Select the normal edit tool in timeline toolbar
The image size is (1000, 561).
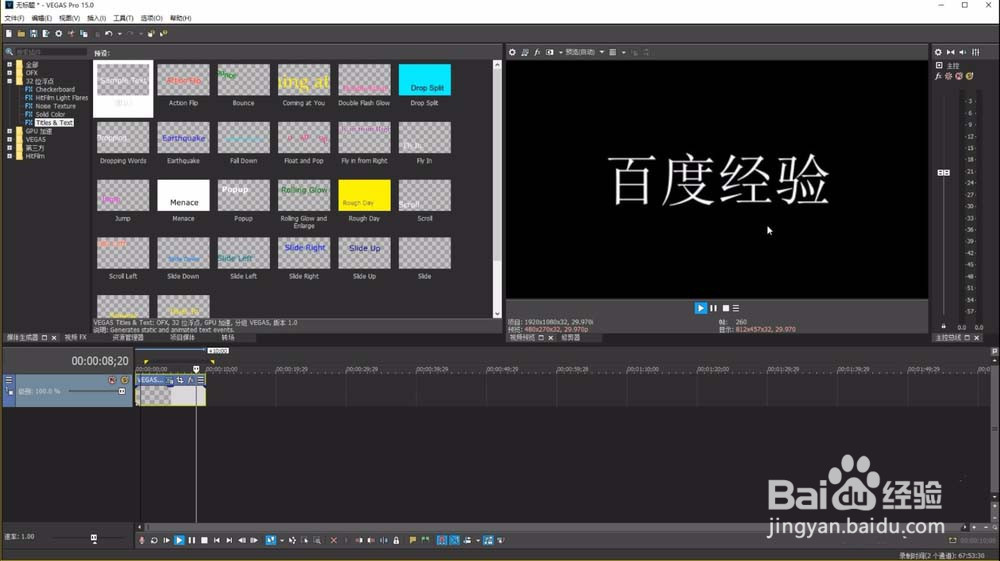(x=270, y=540)
